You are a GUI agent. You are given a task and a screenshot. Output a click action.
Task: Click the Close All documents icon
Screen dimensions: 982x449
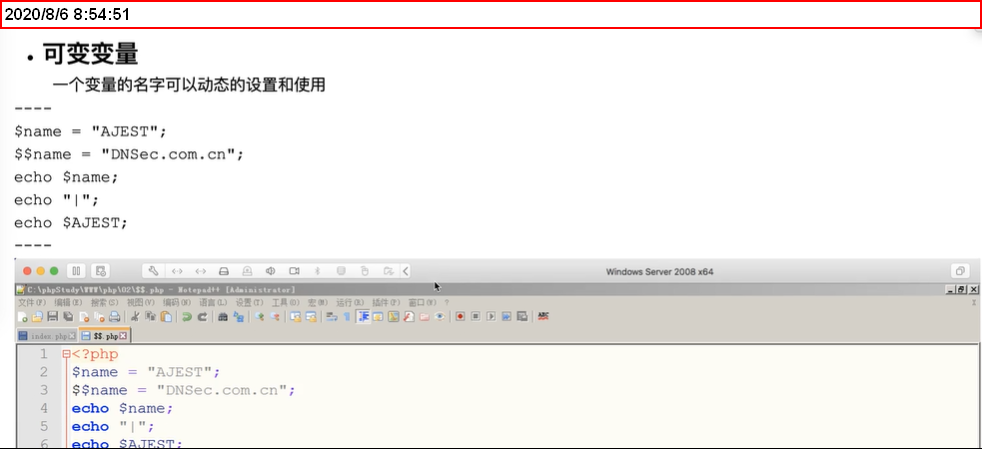pyautogui.click(x=99, y=317)
